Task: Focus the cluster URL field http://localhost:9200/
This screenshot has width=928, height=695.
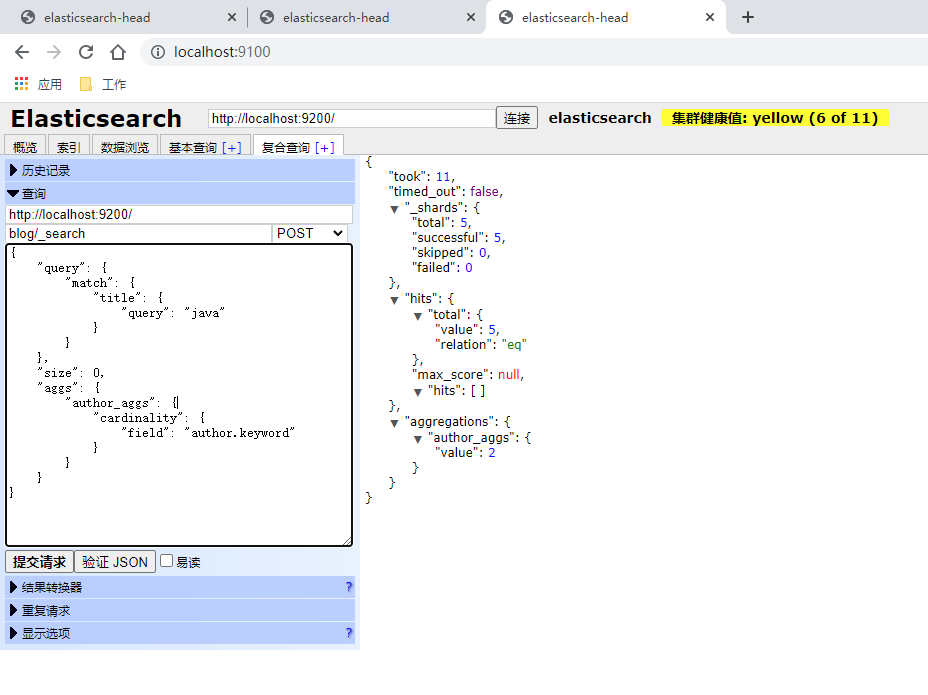Action: (352, 118)
